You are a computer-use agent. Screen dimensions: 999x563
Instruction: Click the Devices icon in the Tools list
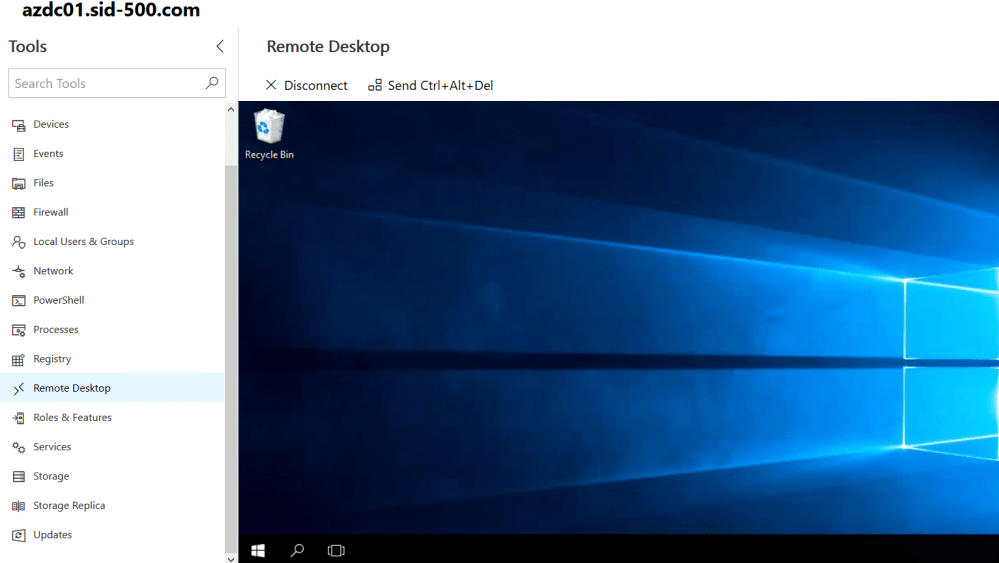coord(18,125)
